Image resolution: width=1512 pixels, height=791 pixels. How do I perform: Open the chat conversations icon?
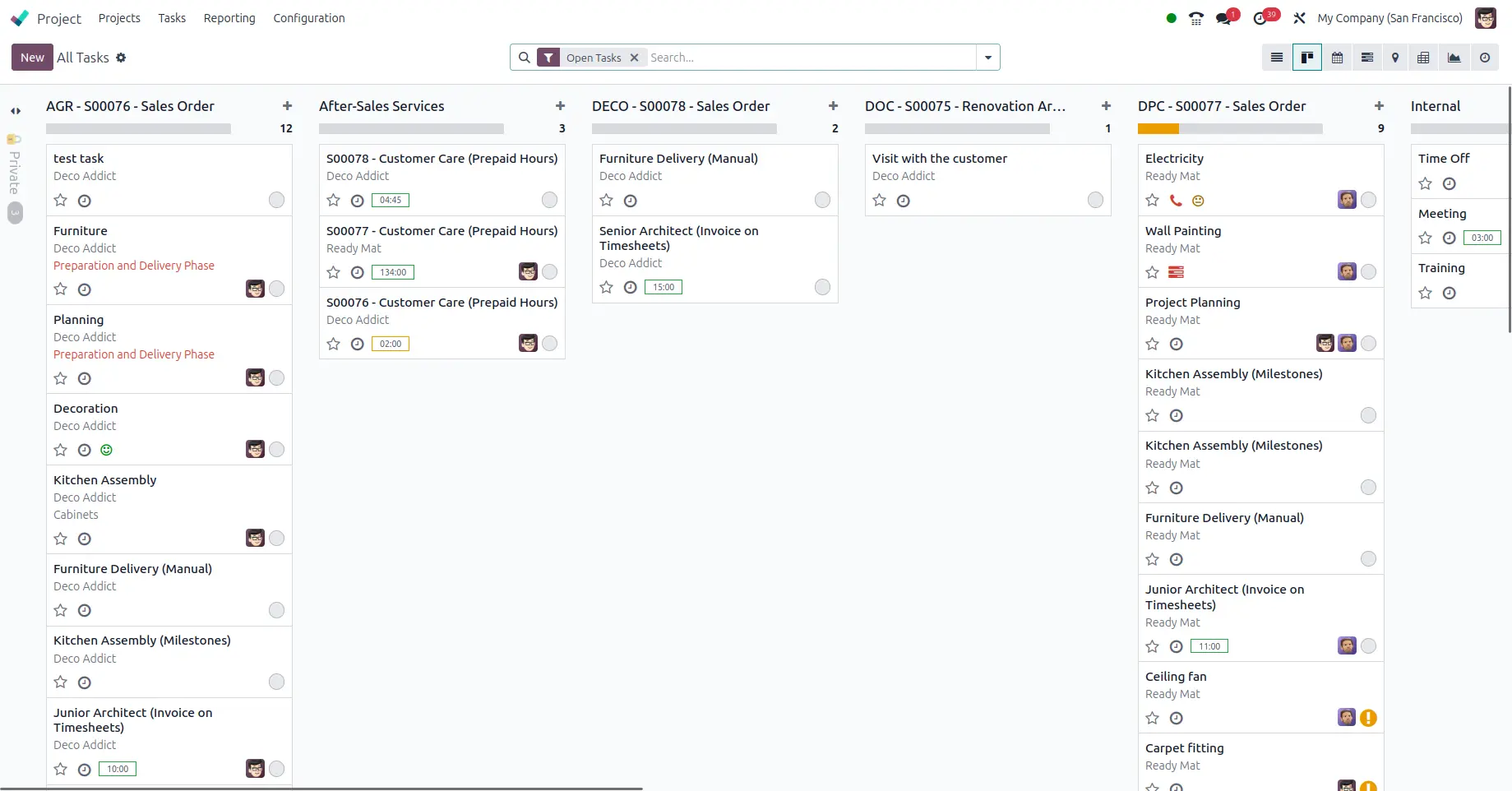click(1225, 18)
